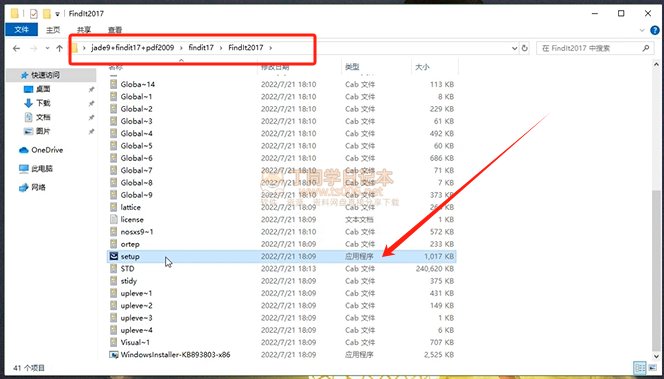Open address bar history dropdown

[515, 48]
